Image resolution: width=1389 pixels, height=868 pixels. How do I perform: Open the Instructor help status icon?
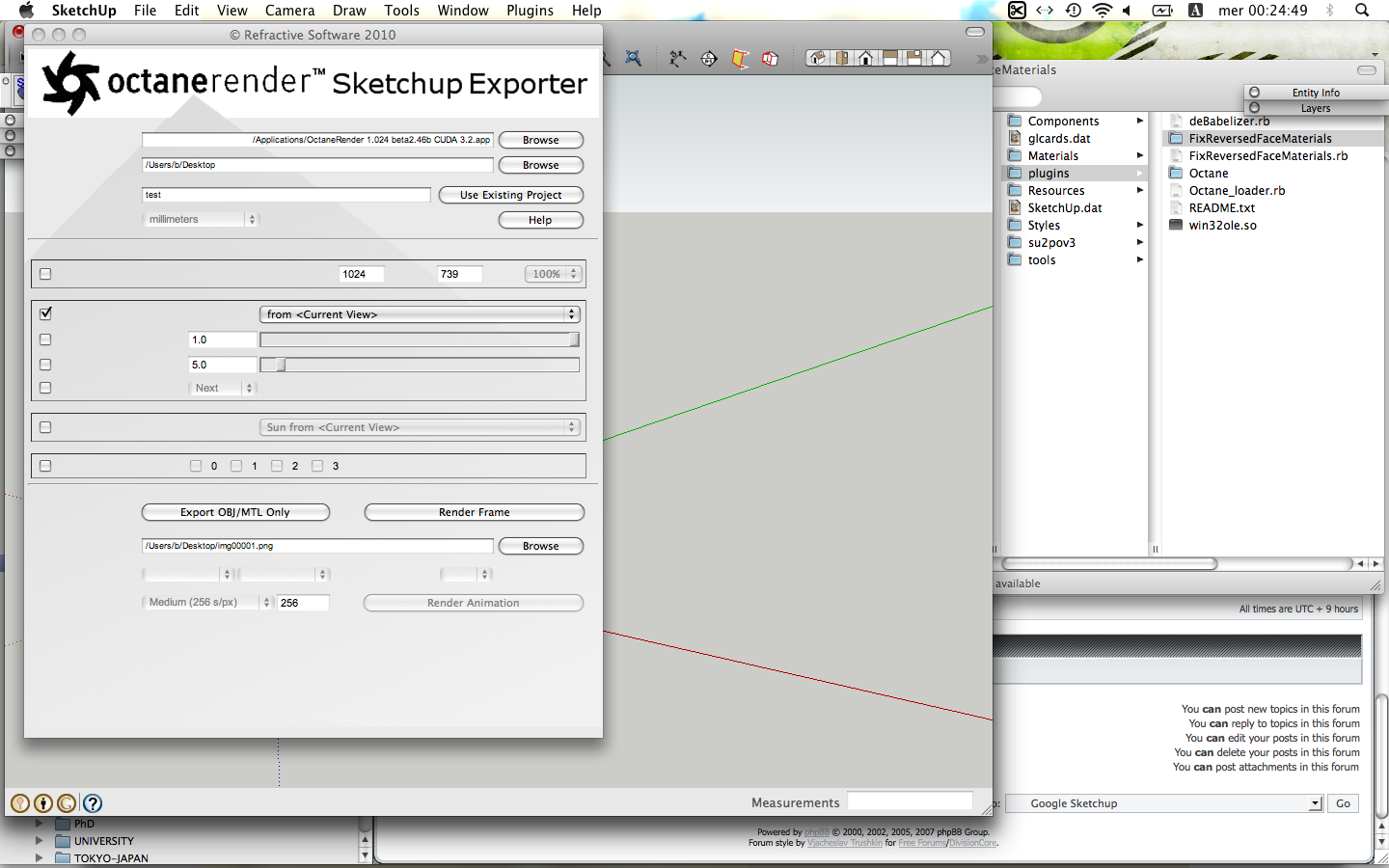pyautogui.click(x=93, y=803)
